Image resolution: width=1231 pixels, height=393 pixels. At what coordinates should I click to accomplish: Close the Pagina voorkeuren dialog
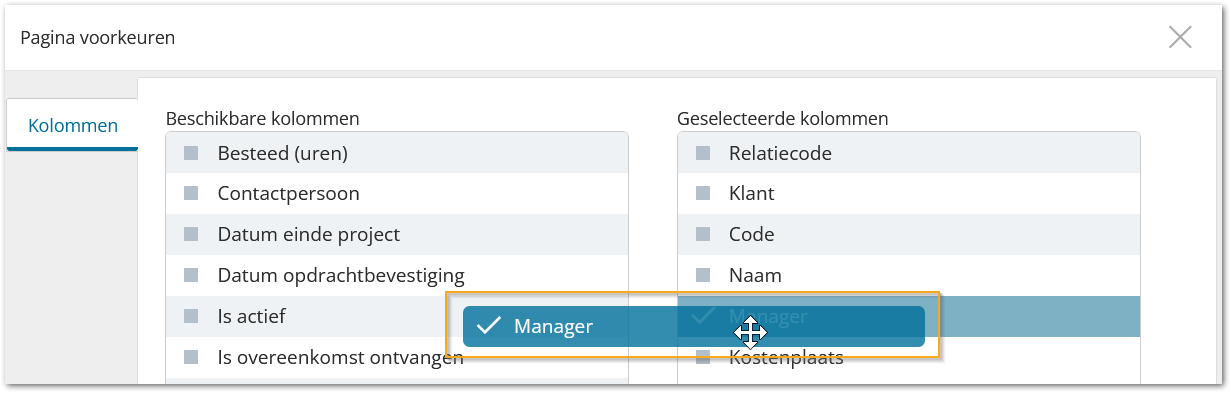click(1180, 38)
